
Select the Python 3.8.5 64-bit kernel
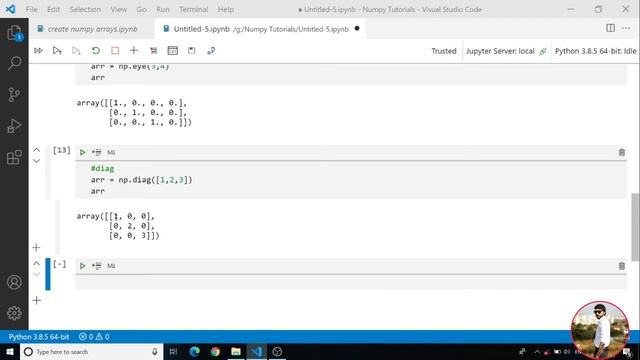pos(595,51)
